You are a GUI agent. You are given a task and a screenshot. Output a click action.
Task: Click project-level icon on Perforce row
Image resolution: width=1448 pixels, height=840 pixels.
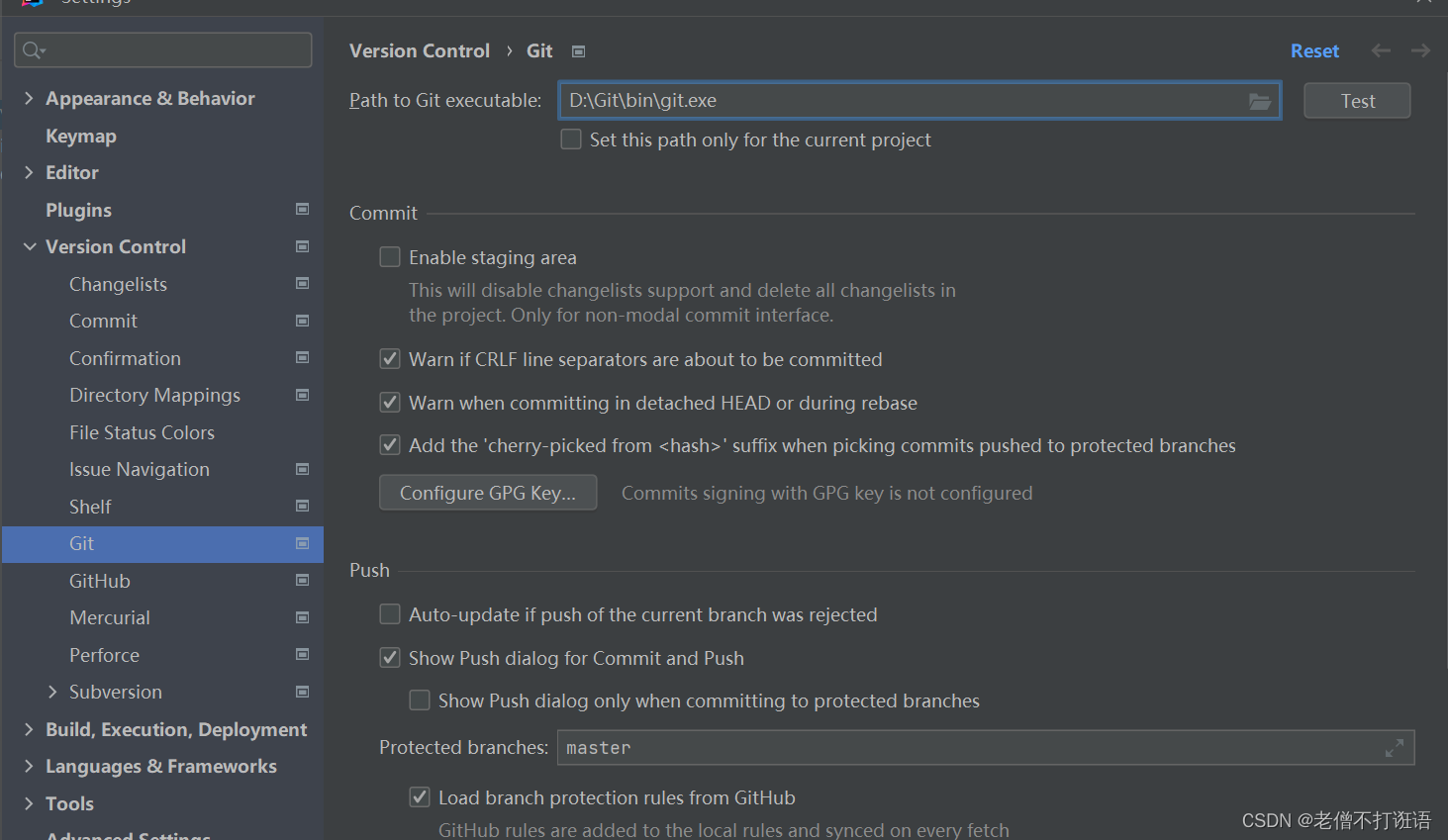(x=303, y=654)
